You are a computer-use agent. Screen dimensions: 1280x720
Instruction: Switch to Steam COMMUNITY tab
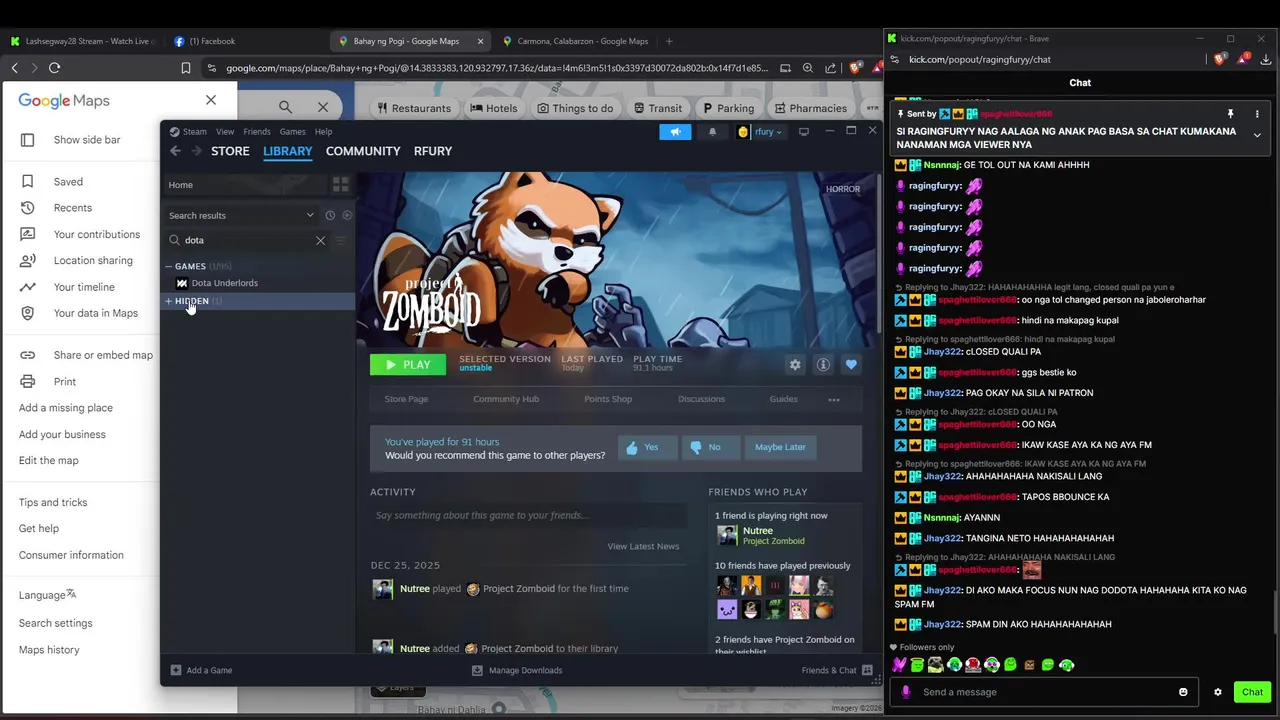click(363, 151)
